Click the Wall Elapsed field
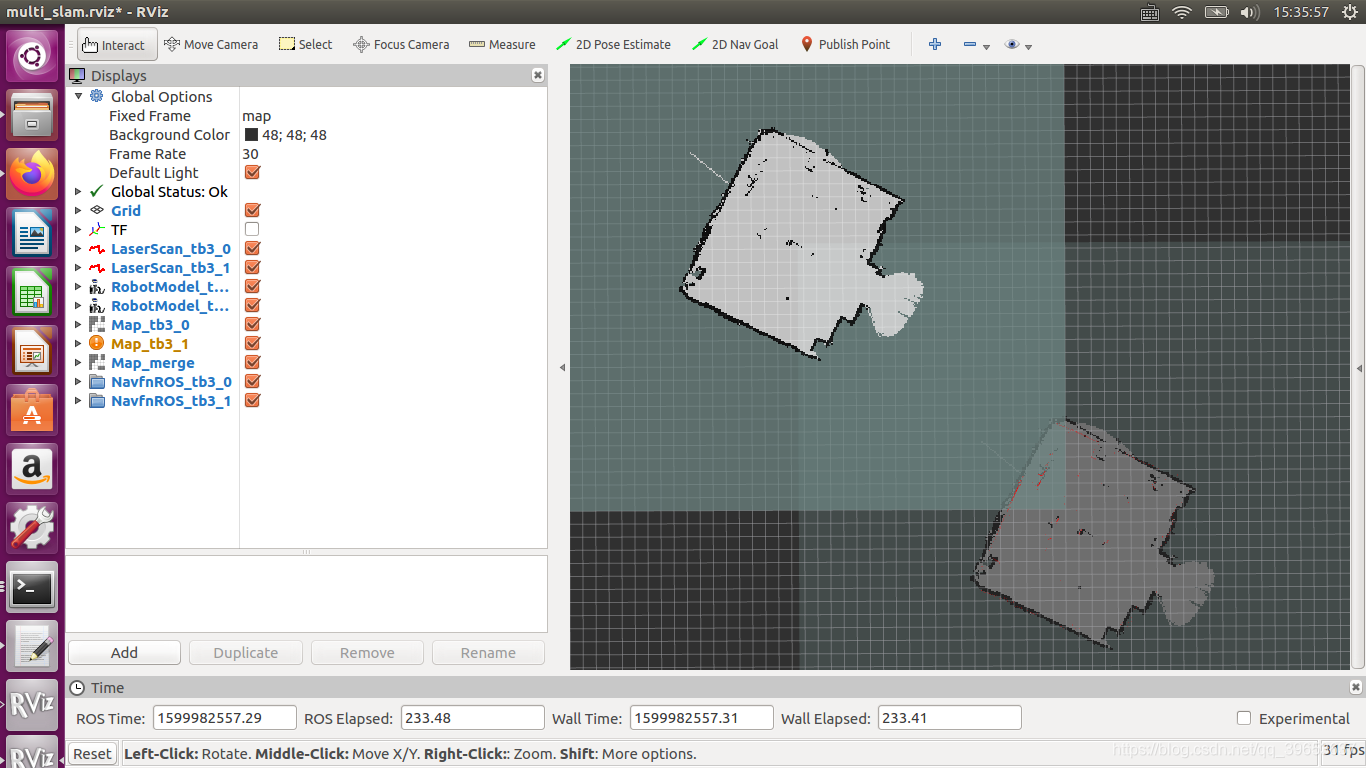 949,718
